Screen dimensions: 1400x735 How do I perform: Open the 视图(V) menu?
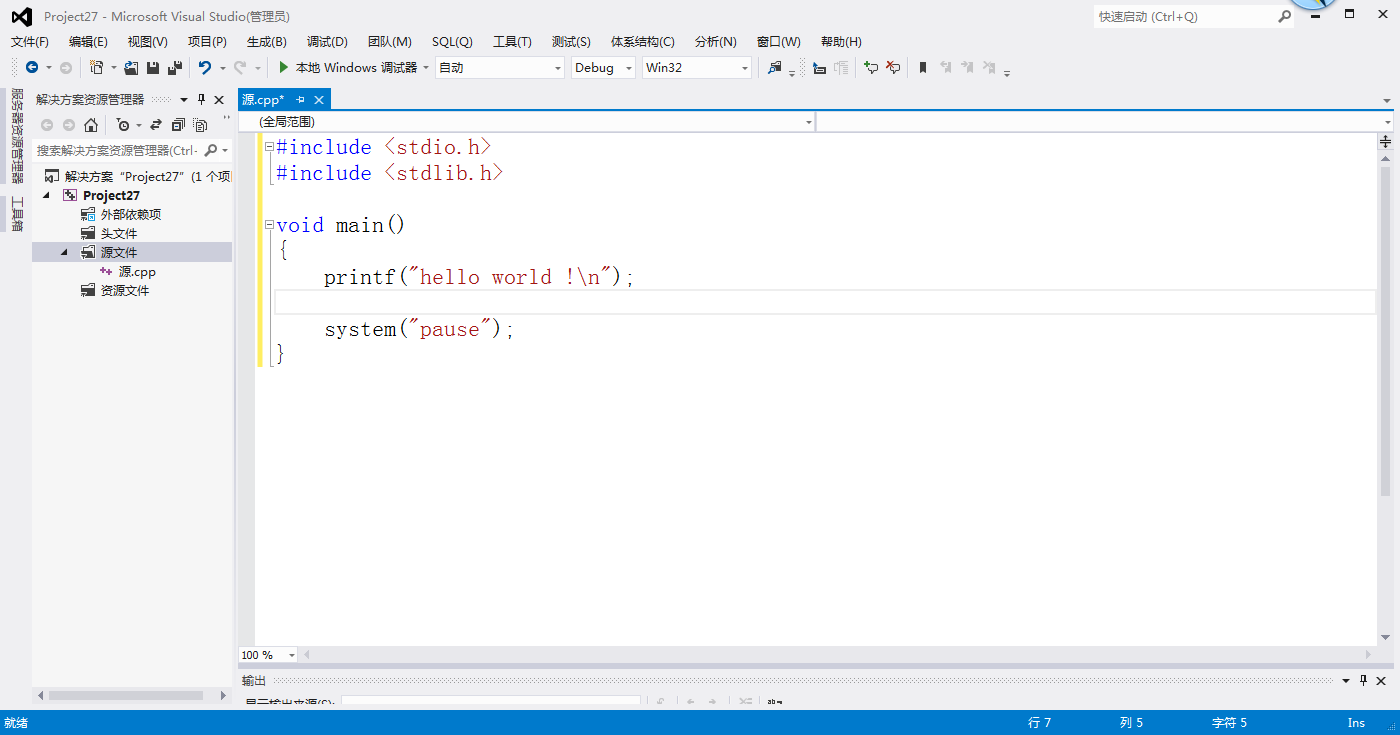[x=148, y=41]
